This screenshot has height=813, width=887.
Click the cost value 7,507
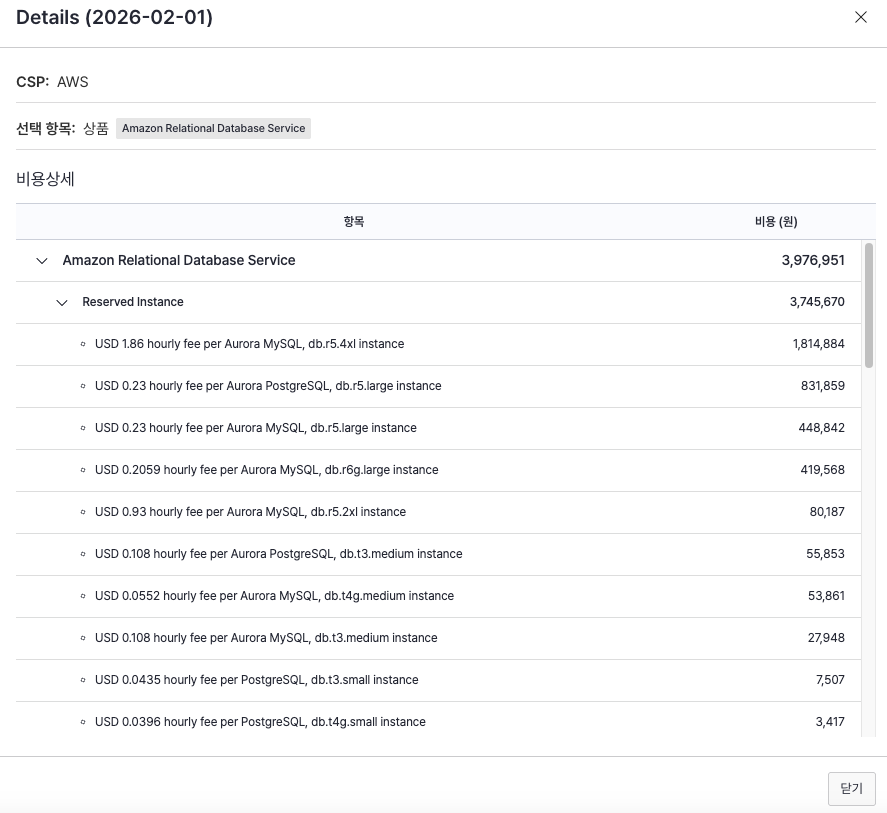pos(830,680)
